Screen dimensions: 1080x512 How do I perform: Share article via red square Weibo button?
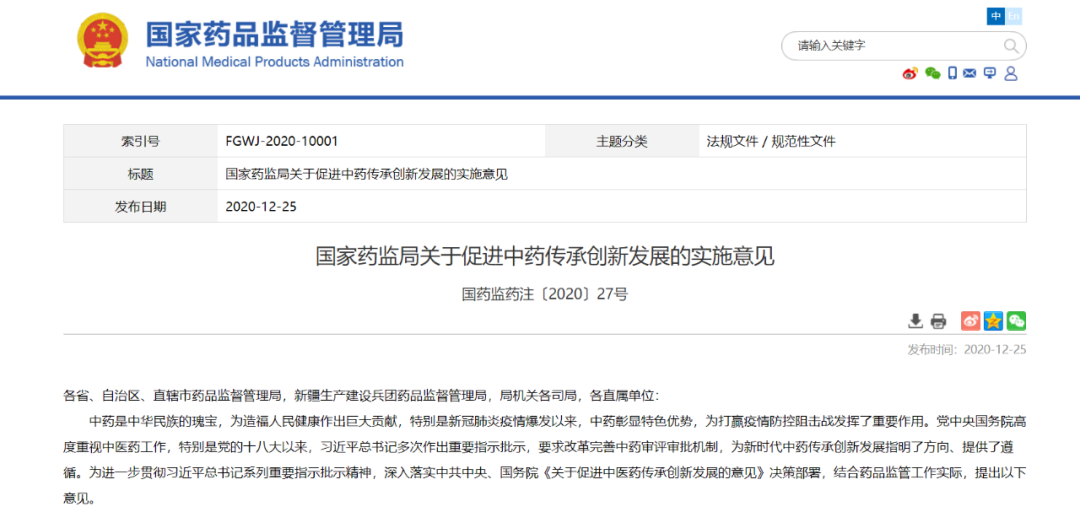coord(970,320)
